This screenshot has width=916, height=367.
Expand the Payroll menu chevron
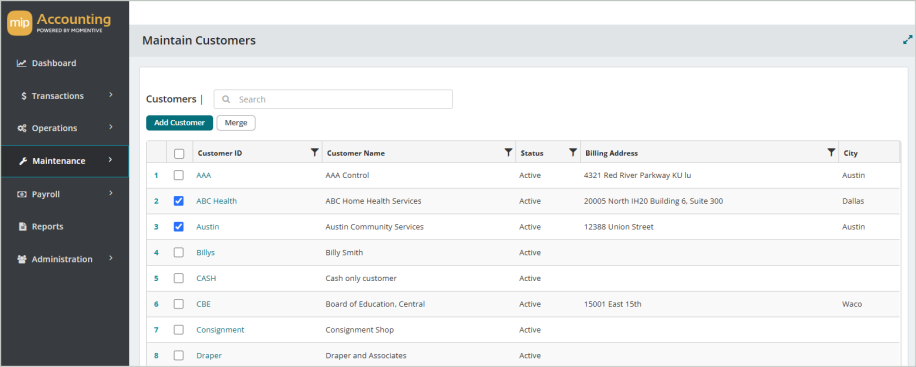[x=110, y=193]
